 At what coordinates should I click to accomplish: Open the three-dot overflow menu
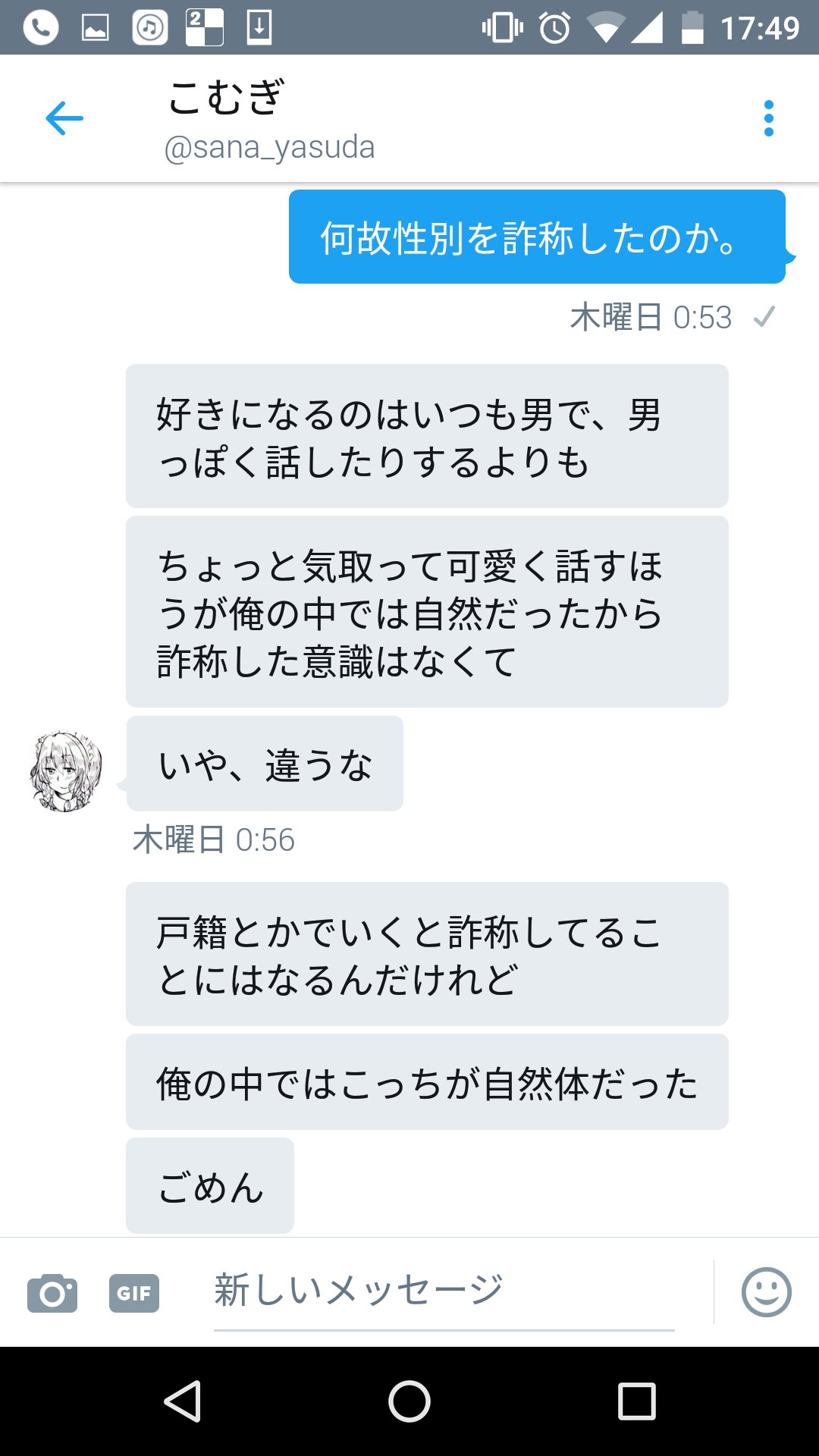768,118
